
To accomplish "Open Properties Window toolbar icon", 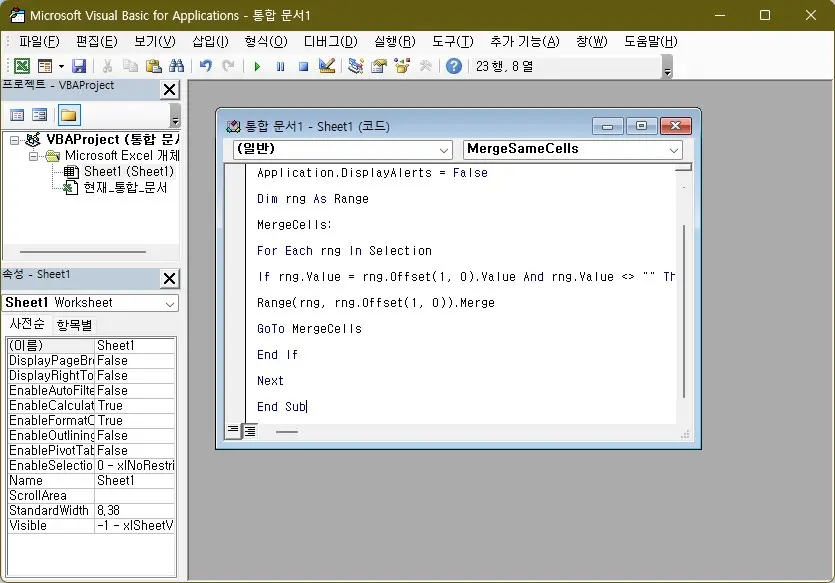I will pos(379,66).
